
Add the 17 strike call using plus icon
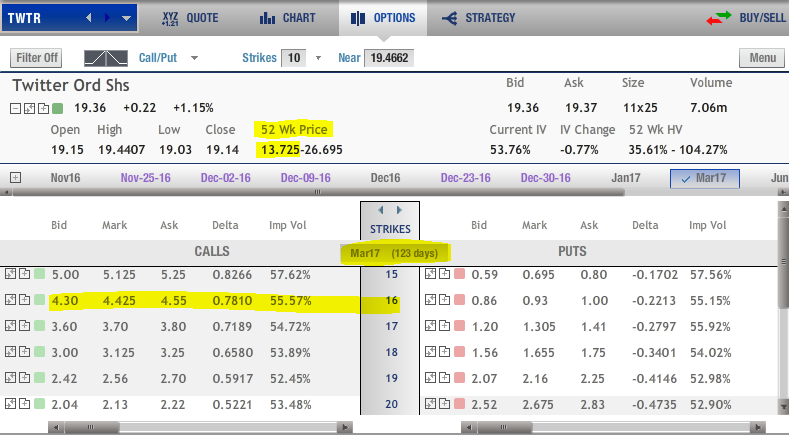coord(24,325)
